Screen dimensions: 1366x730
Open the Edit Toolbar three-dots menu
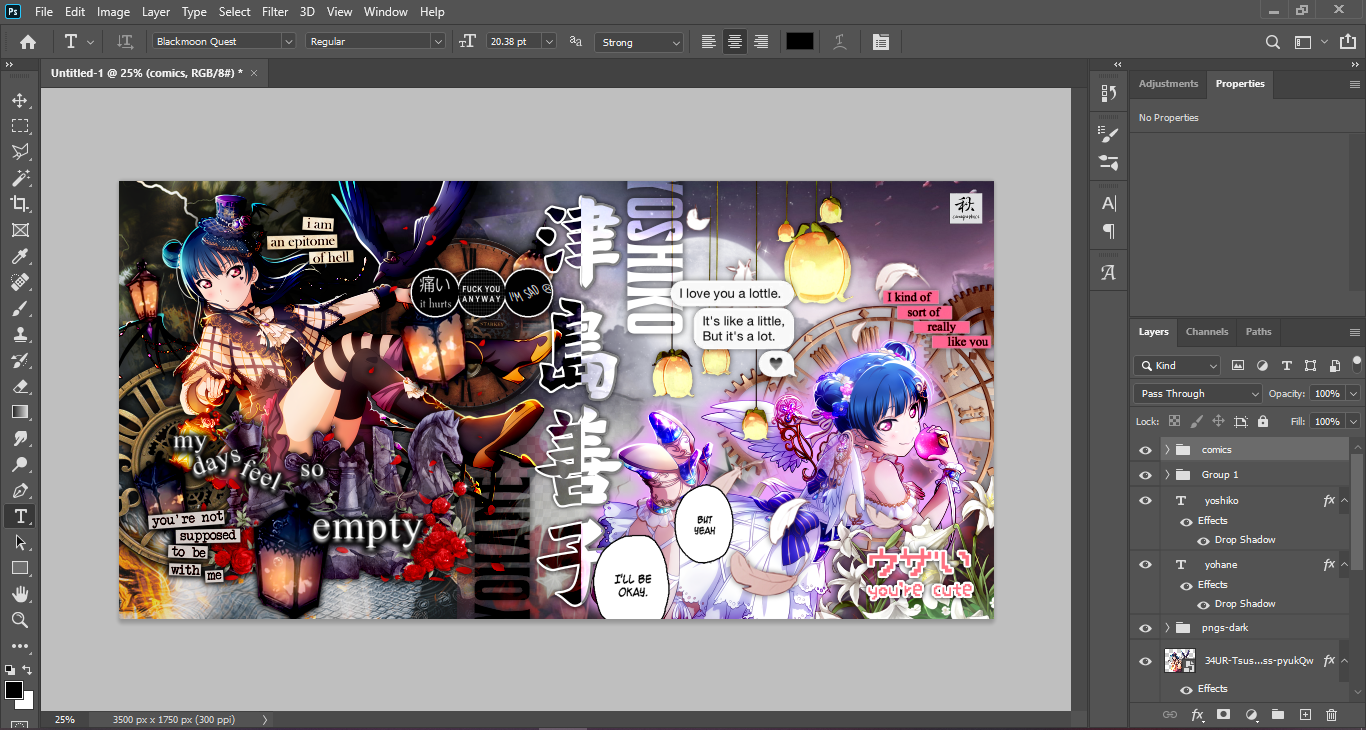click(19, 646)
